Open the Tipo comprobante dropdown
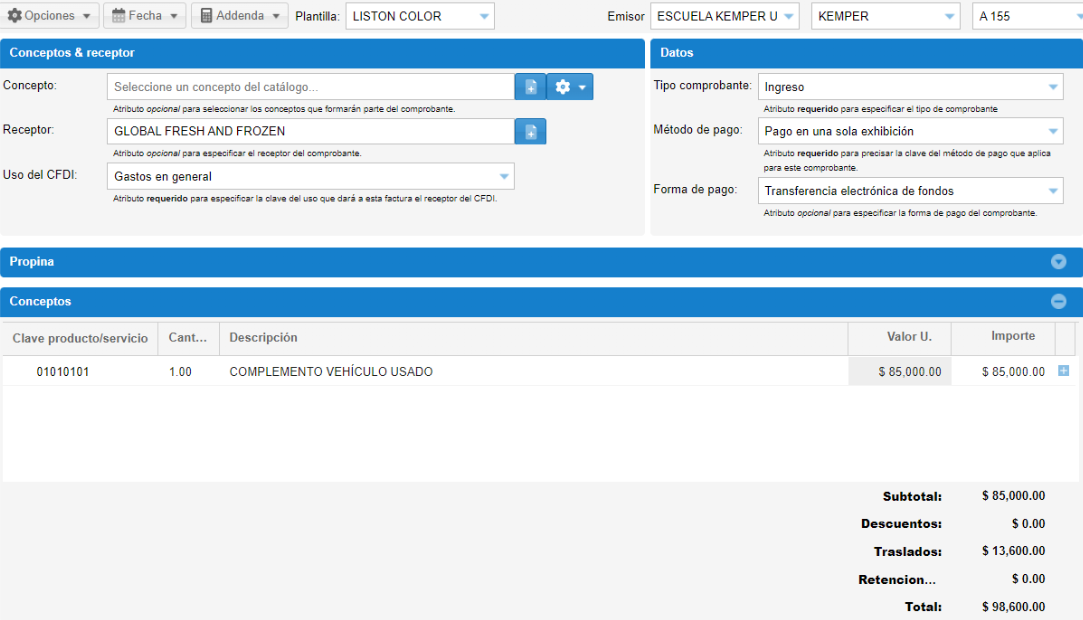 [x=910, y=87]
